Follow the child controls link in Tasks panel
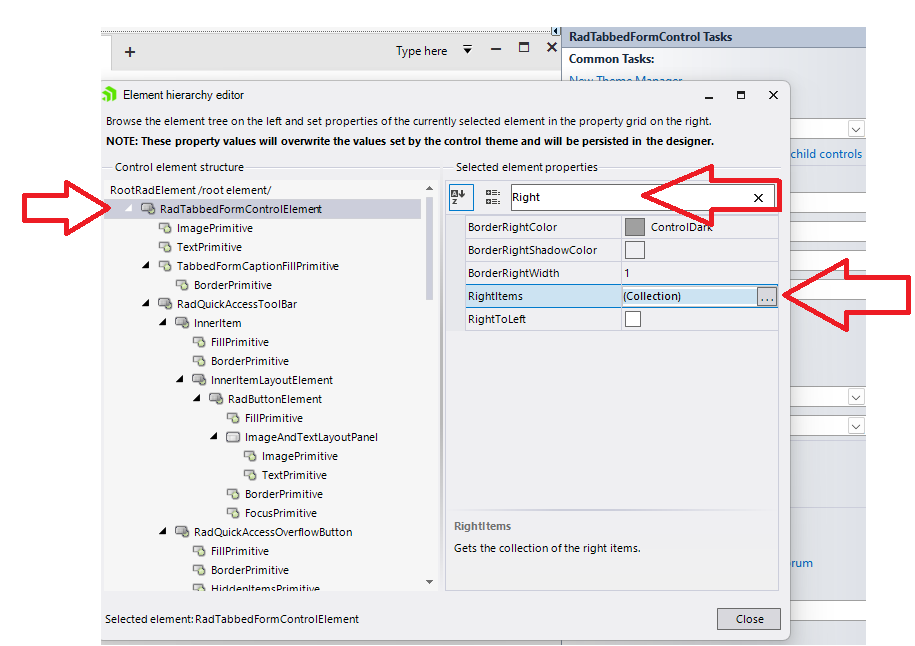The height and width of the screenshot is (646, 915). (826, 154)
